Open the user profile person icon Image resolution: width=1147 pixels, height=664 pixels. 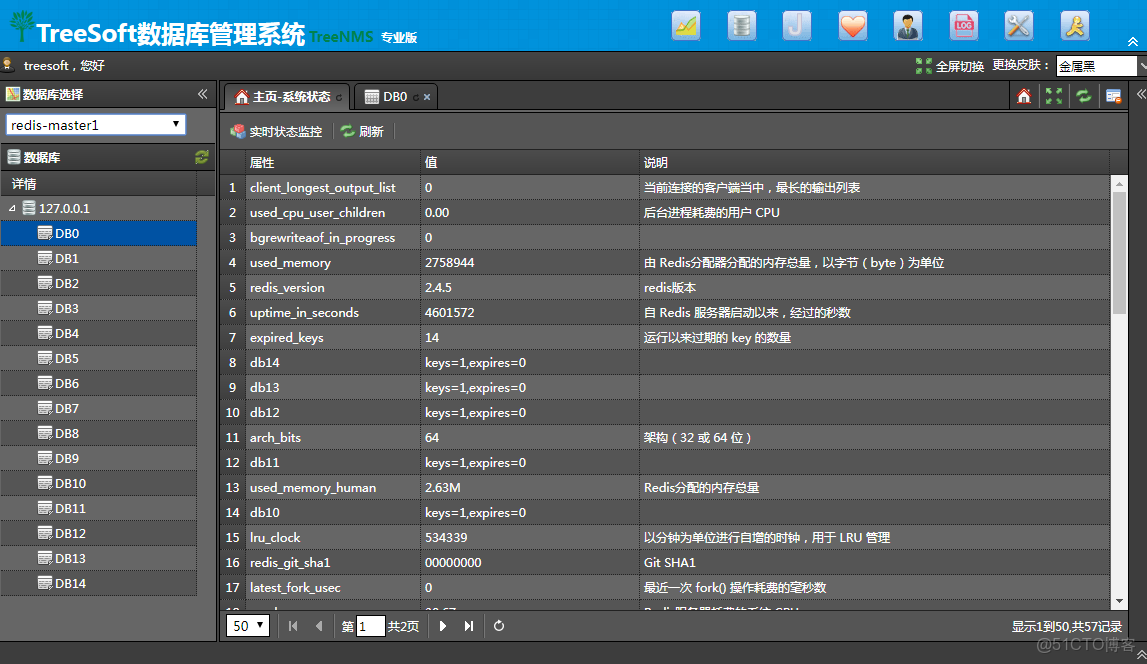908,25
